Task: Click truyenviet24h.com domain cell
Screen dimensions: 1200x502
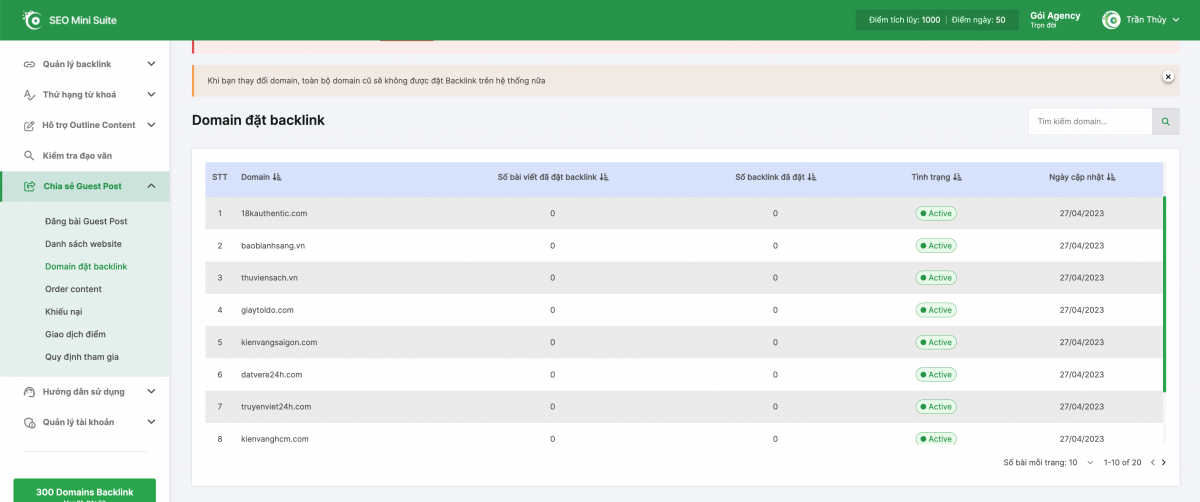Action: point(276,406)
